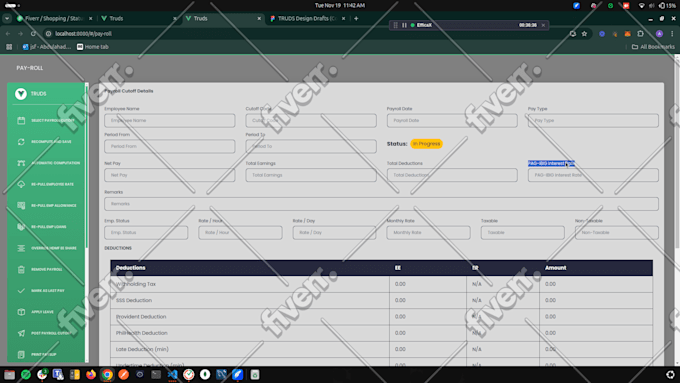Click the Remove Payroll trash icon
680x383 pixels.
point(21,269)
